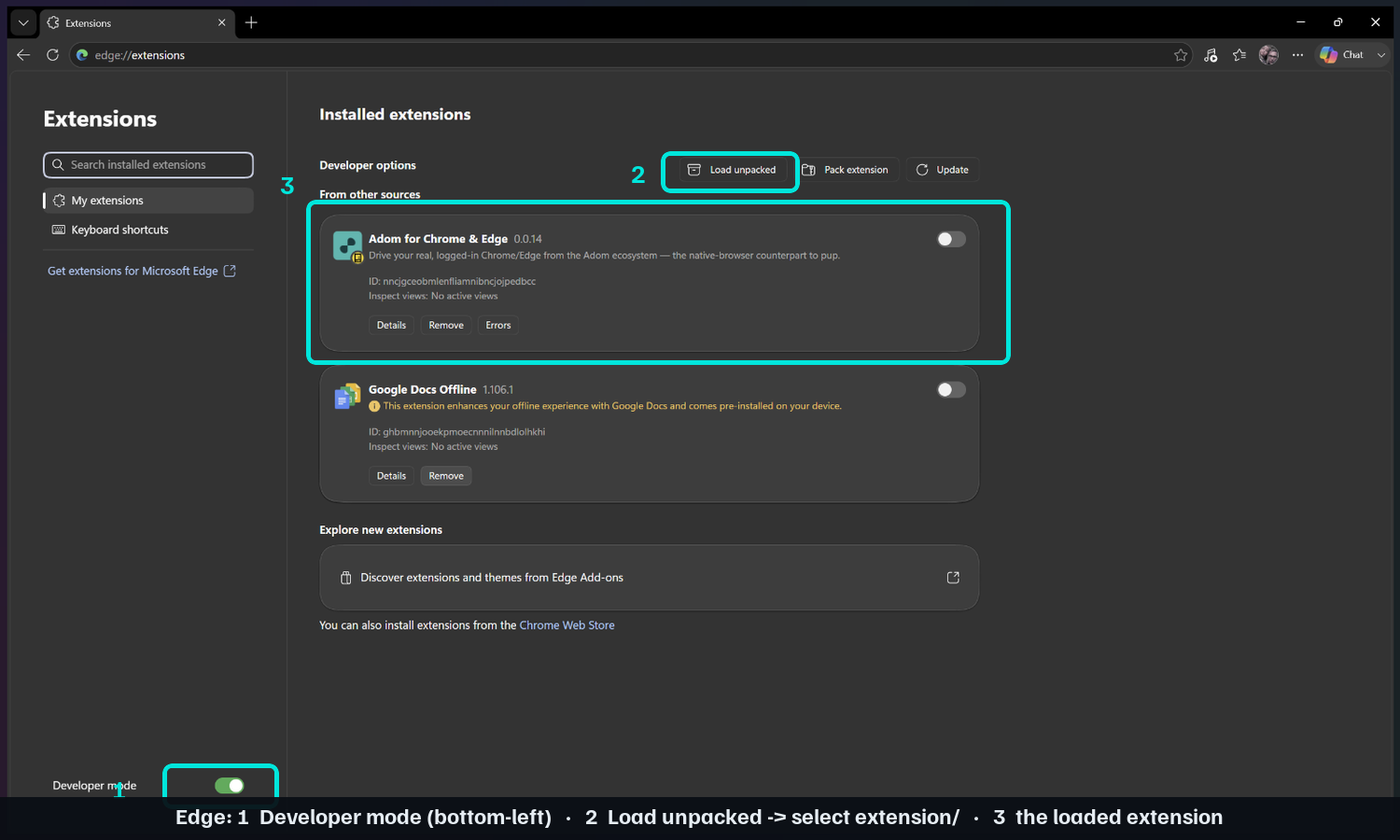Open the profile avatar icon
The height and width of the screenshot is (840, 1400).
tap(1268, 55)
